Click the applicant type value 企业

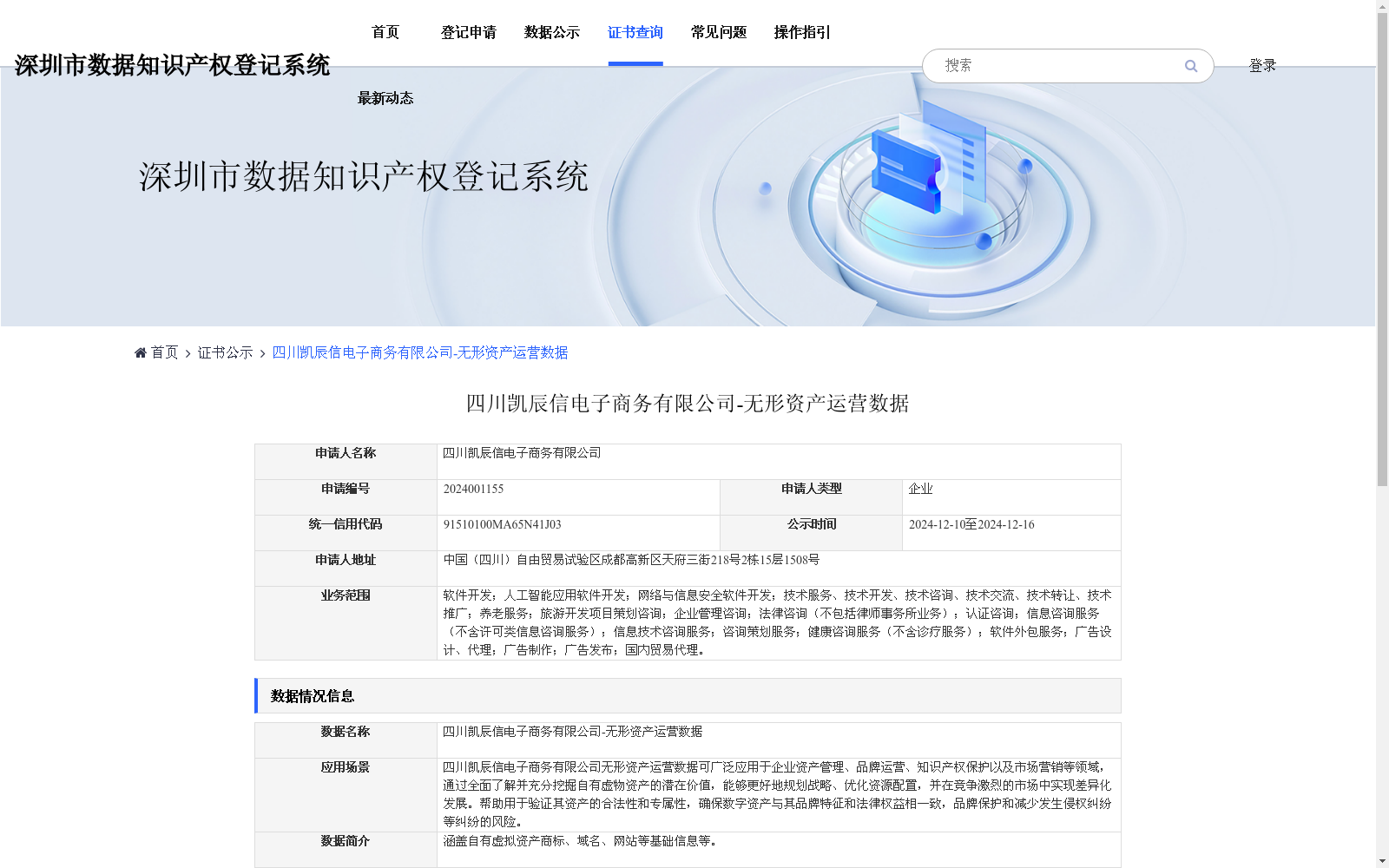point(920,489)
